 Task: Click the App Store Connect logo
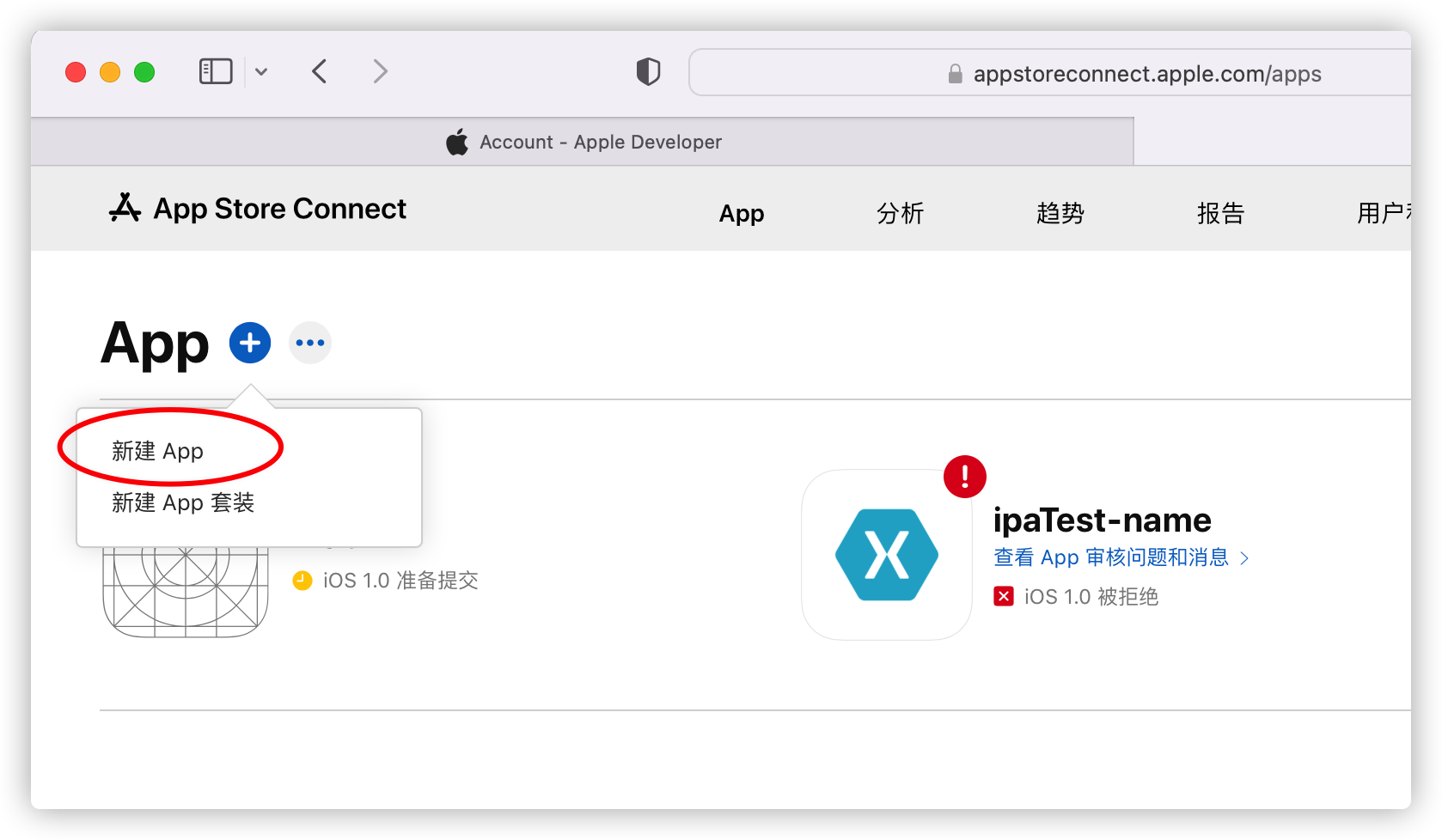coord(258,209)
